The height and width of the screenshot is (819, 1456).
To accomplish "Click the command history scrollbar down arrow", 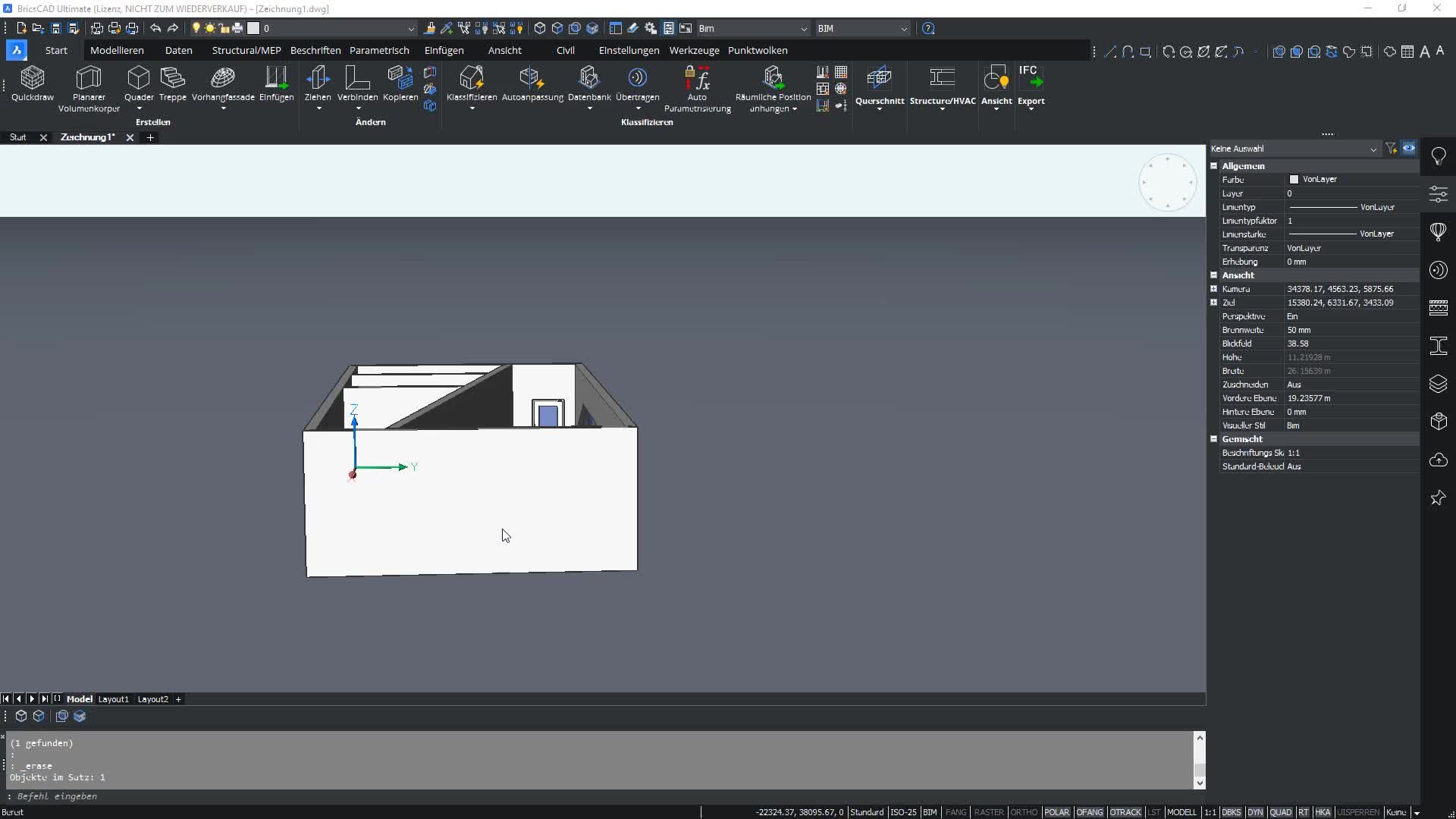I will click(x=1200, y=783).
